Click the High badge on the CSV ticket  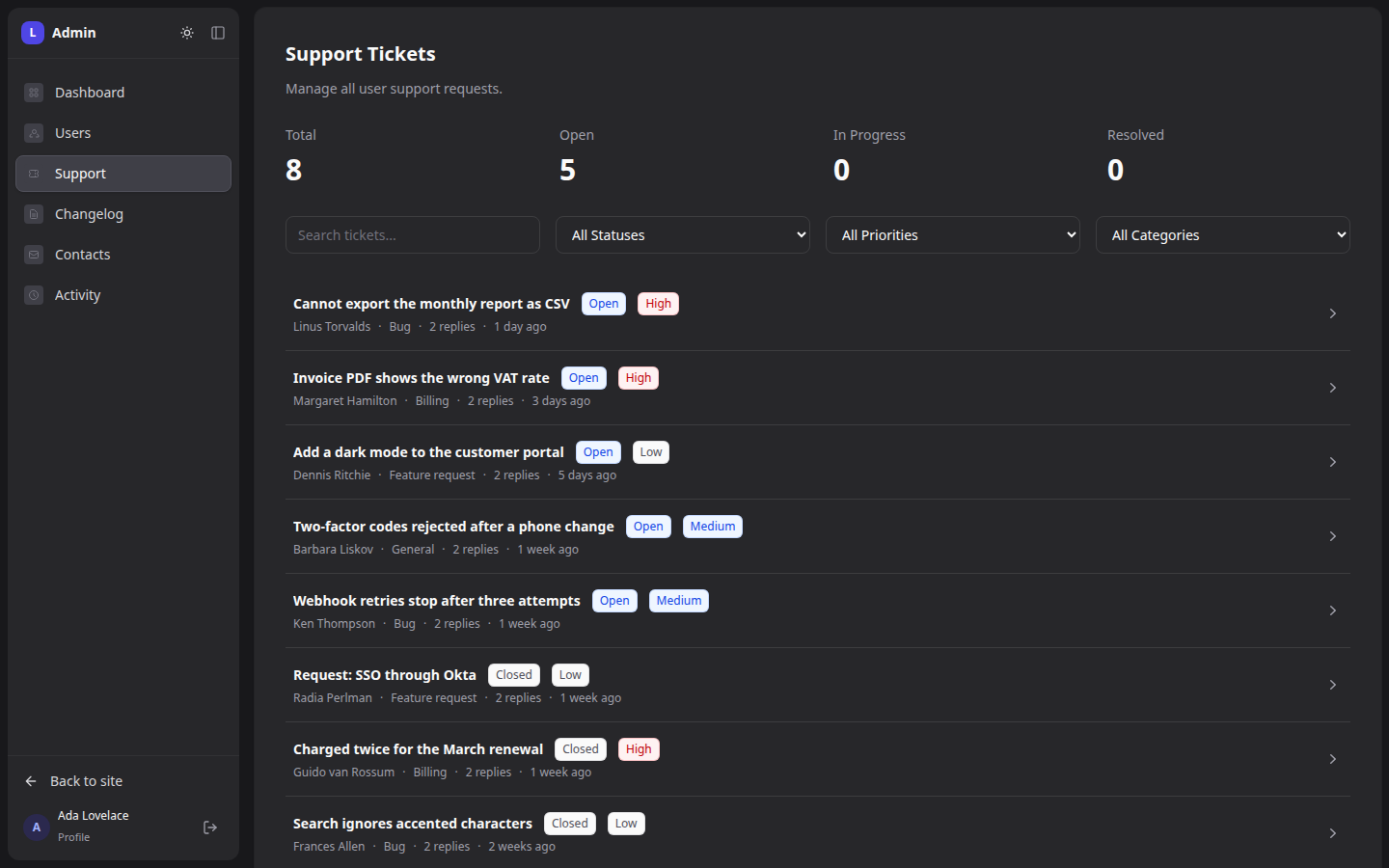[658, 304]
